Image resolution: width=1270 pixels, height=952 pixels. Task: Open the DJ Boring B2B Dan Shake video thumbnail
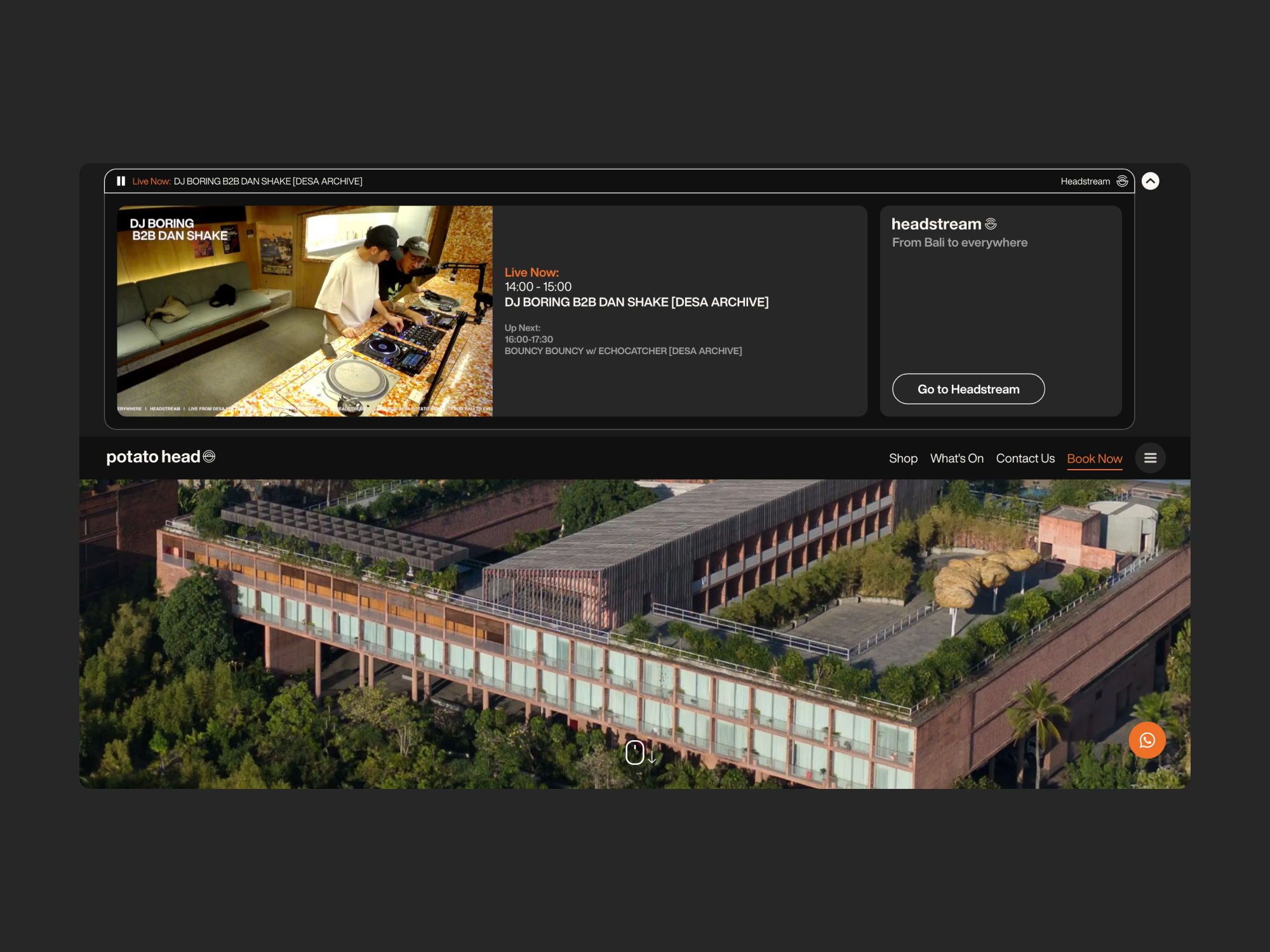(x=305, y=311)
